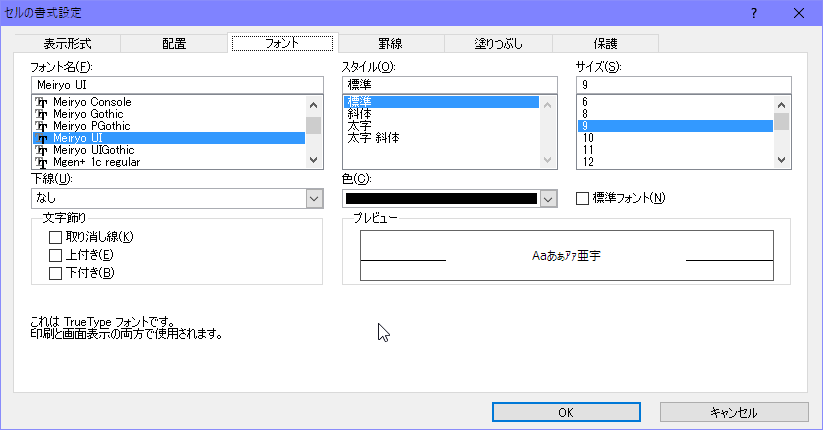This screenshot has height=430, width=823.
Task: Choose font size 11
Action: click(x=675, y=150)
